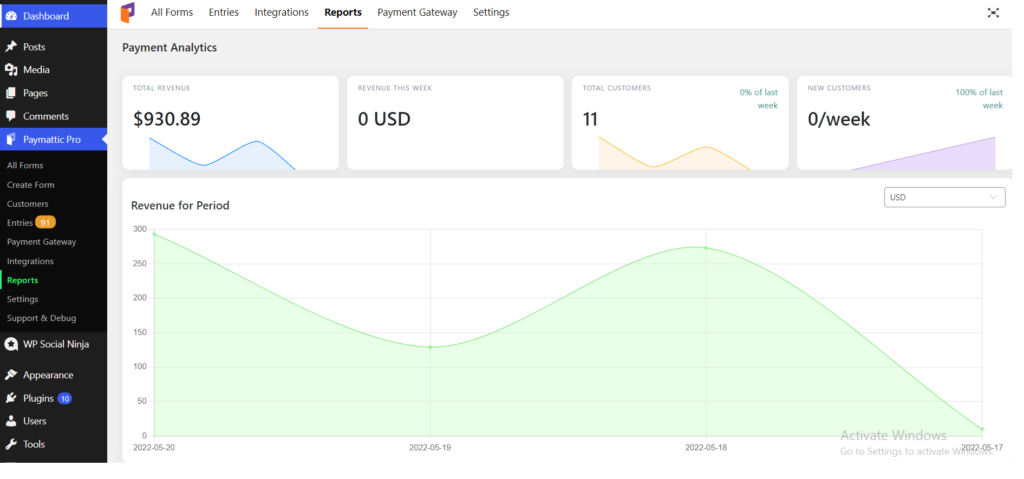Click the Plugins plug icon

pos(11,398)
